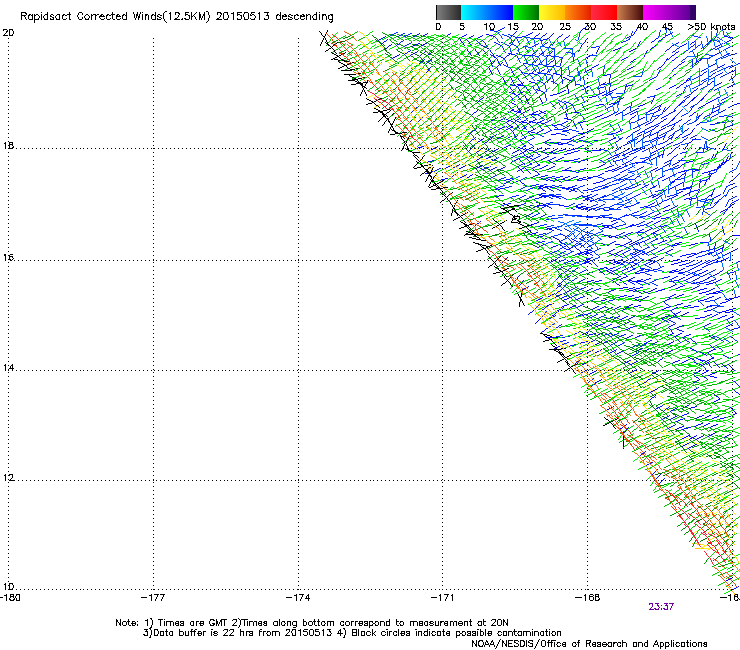
Task: Click the note 'Black circles indicate possible contamination'
Action: [456, 633]
